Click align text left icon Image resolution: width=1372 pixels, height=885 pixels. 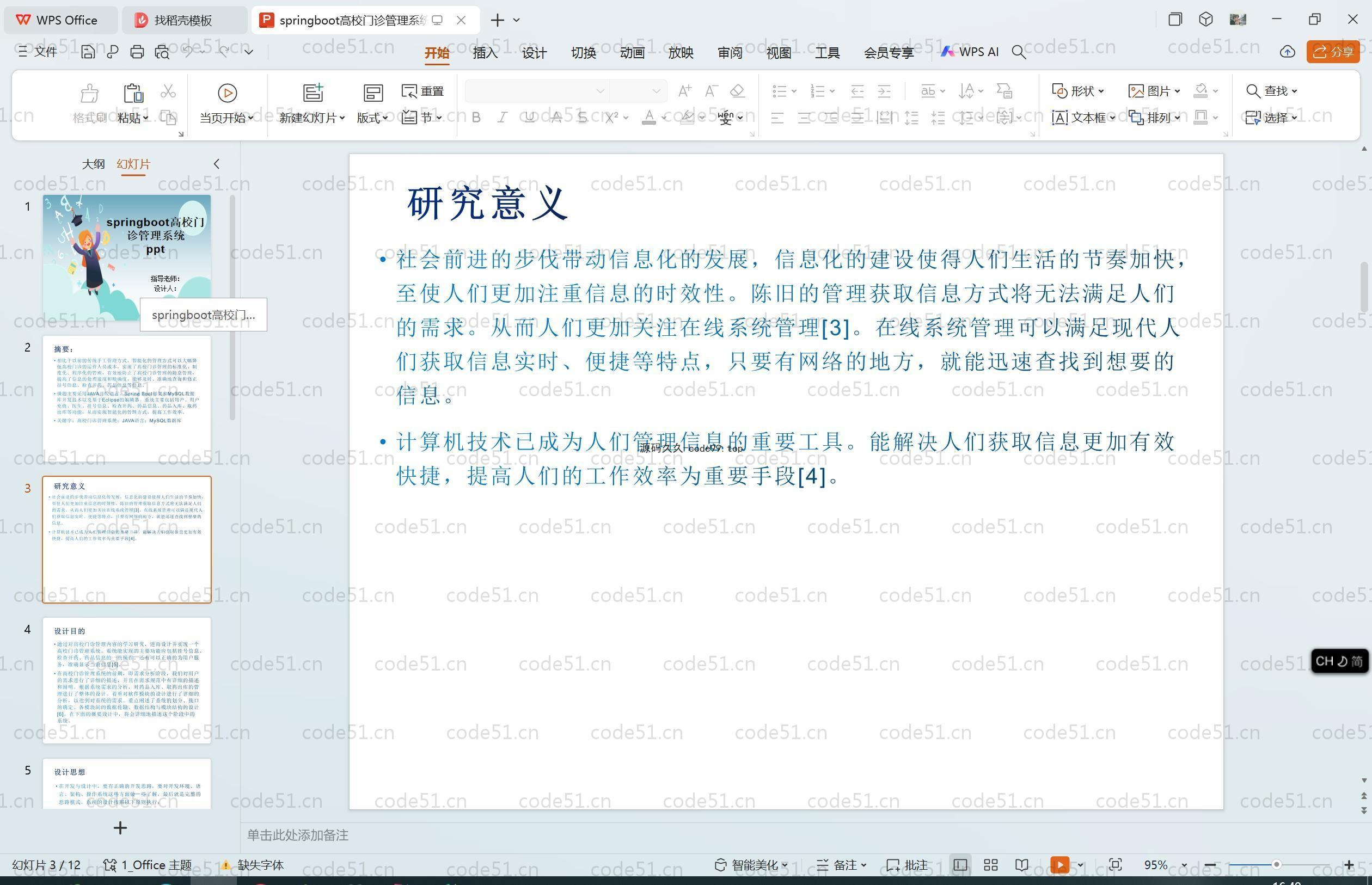pyautogui.click(x=777, y=118)
